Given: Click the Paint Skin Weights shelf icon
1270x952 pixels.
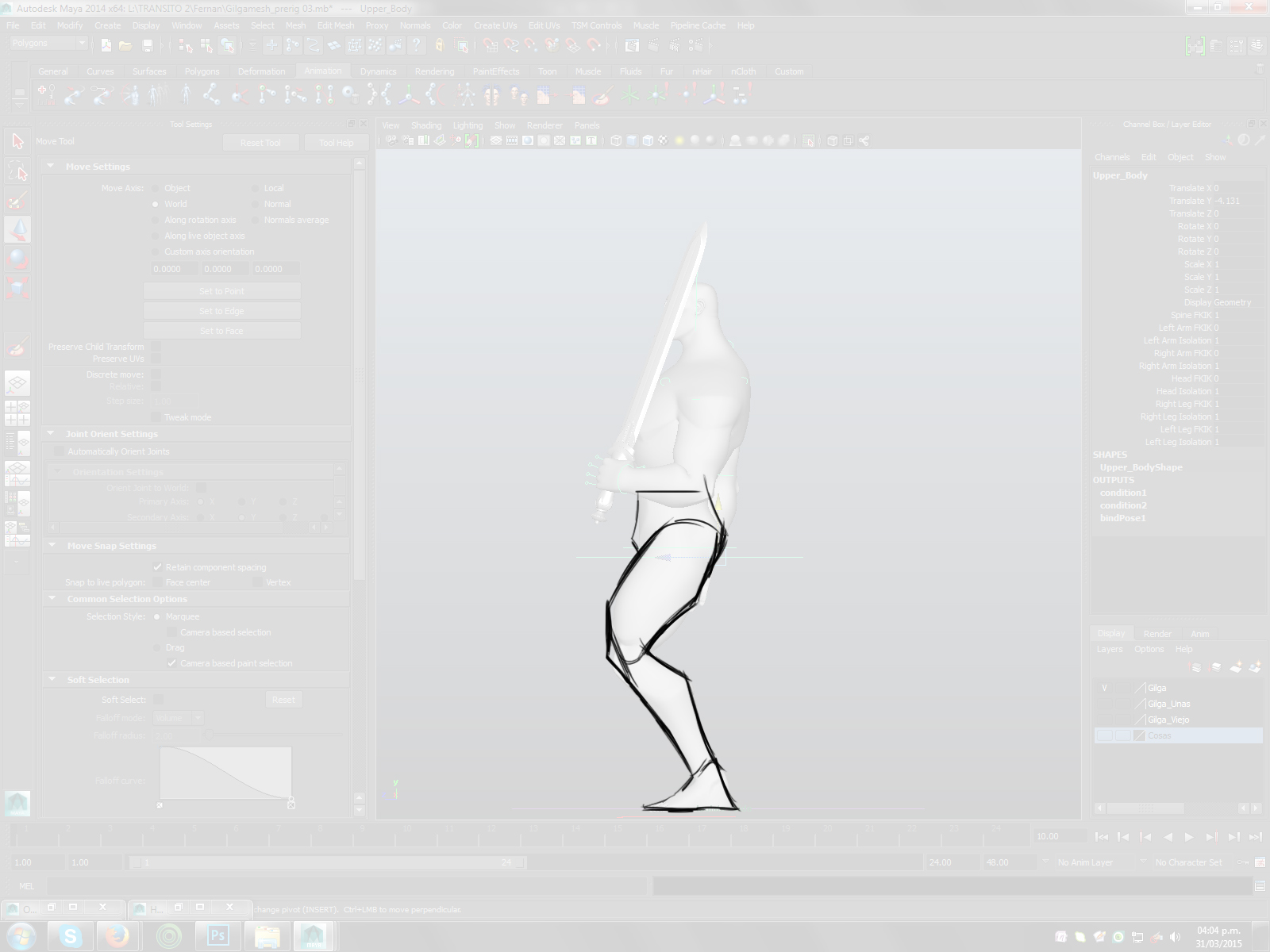Looking at the screenshot, I should [602, 96].
